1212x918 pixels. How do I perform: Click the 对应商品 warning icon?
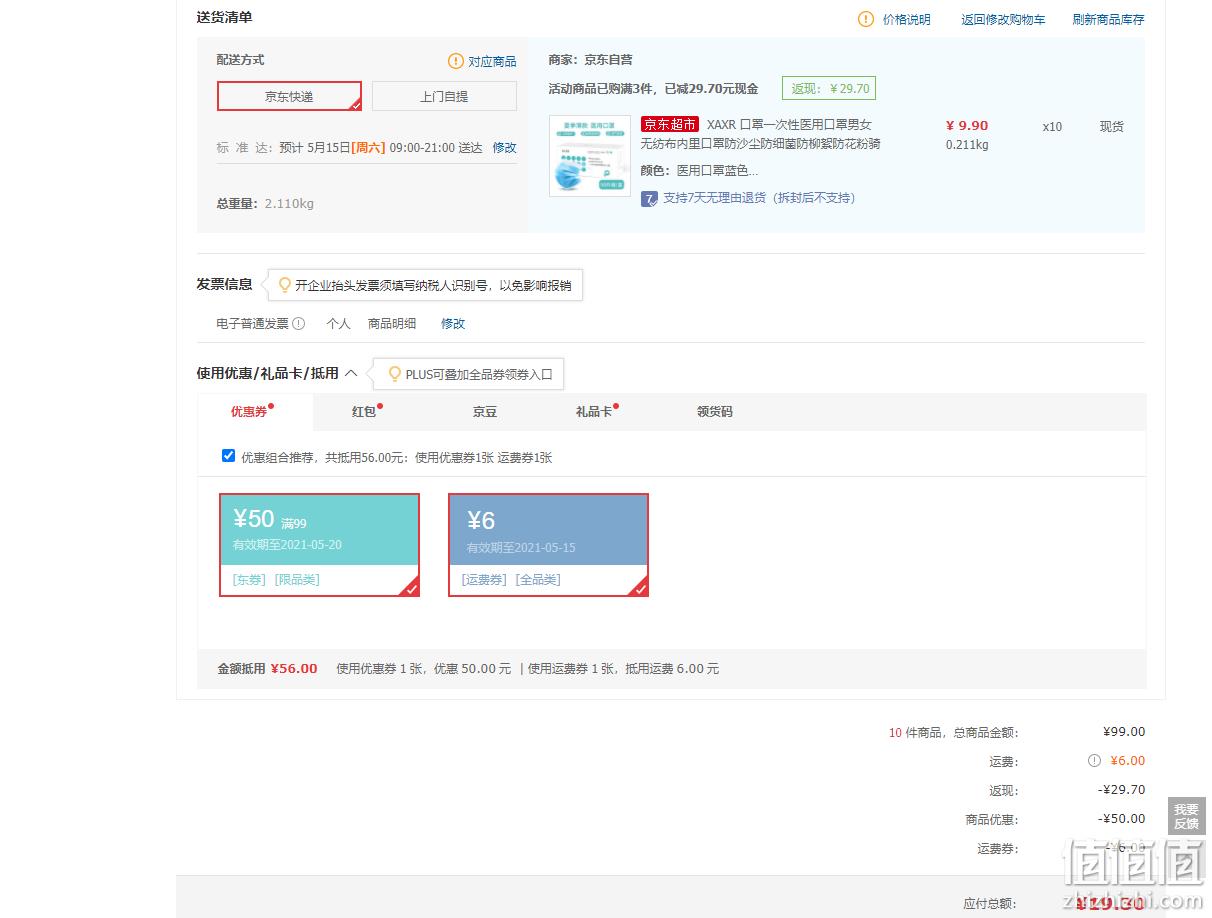(456, 61)
